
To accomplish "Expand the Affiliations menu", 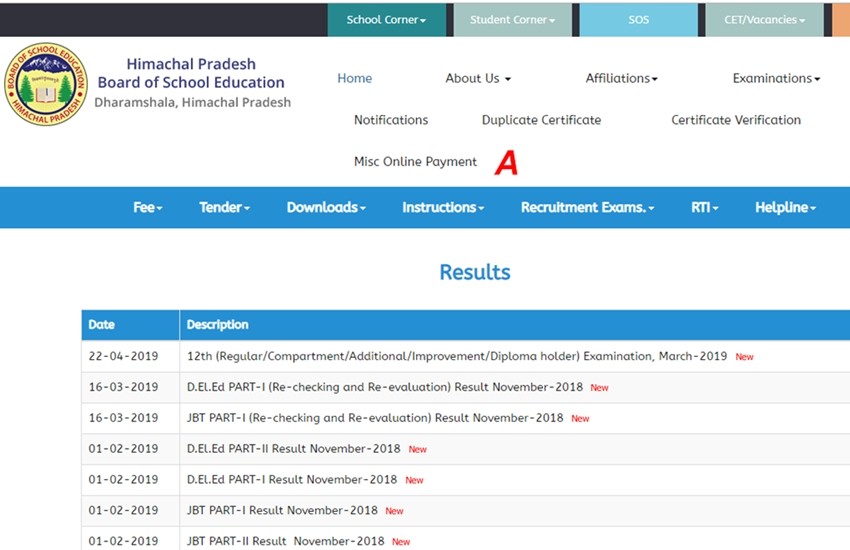I will click(x=621, y=78).
